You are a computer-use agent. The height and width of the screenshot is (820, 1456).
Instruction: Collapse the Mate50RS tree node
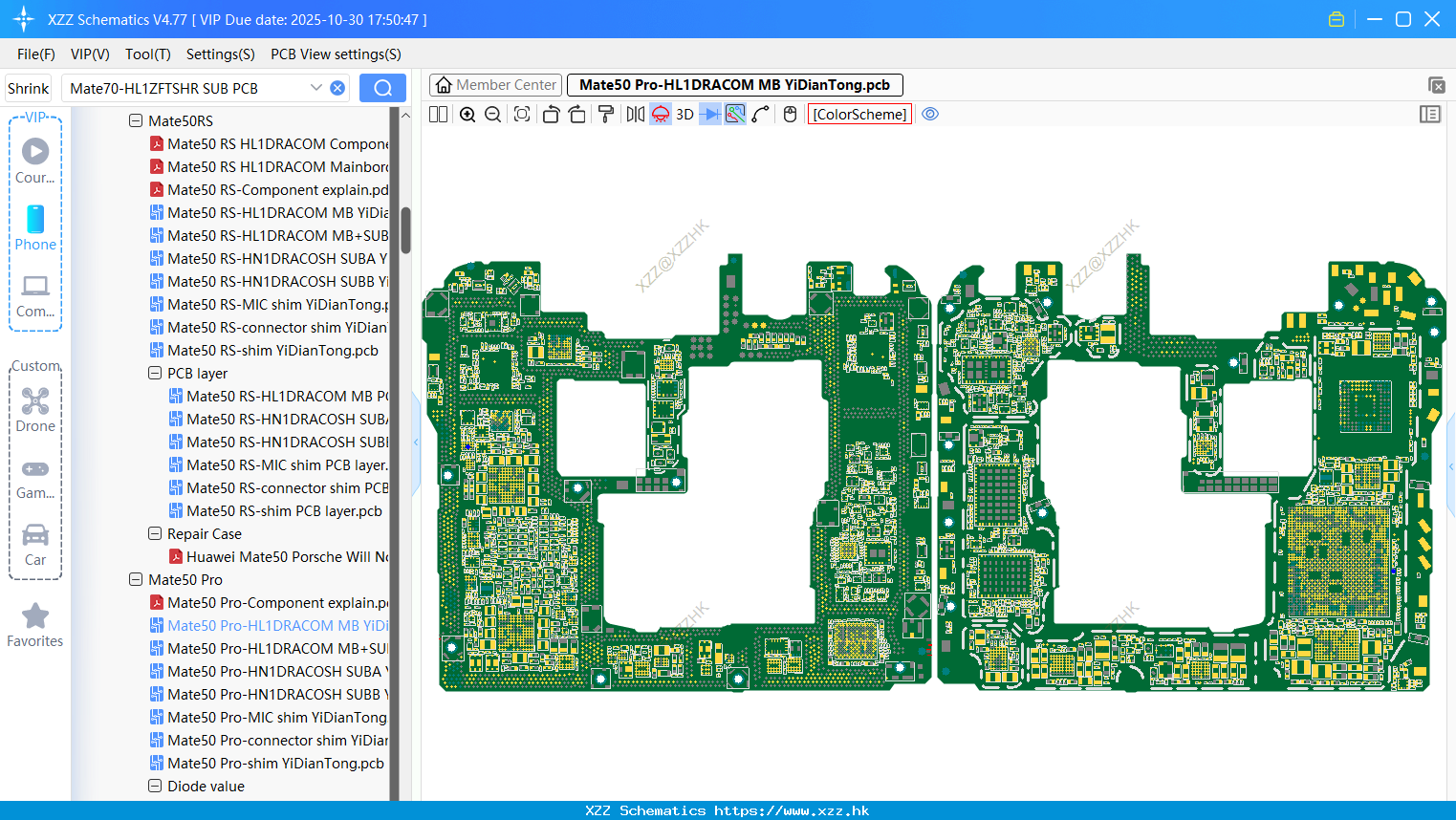tap(136, 121)
